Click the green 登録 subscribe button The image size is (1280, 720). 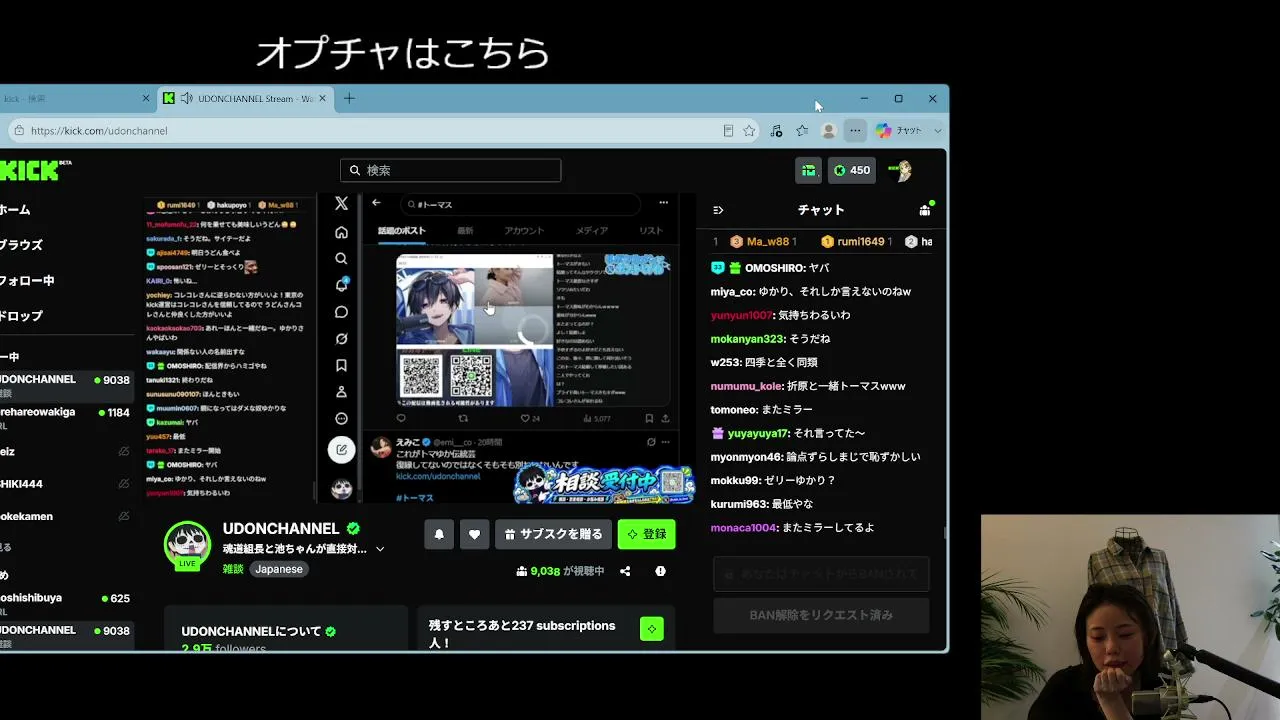click(x=646, y=534)
